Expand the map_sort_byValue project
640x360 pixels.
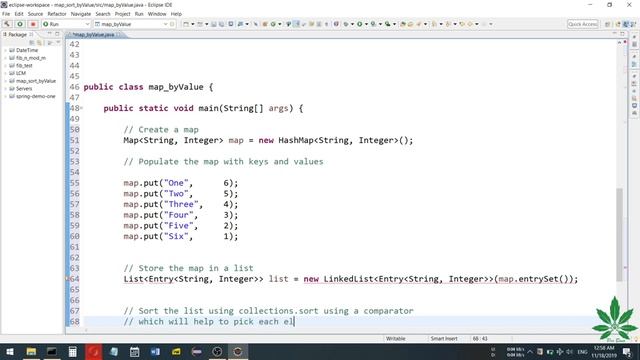pyautogui.click(x=6, y=81)
